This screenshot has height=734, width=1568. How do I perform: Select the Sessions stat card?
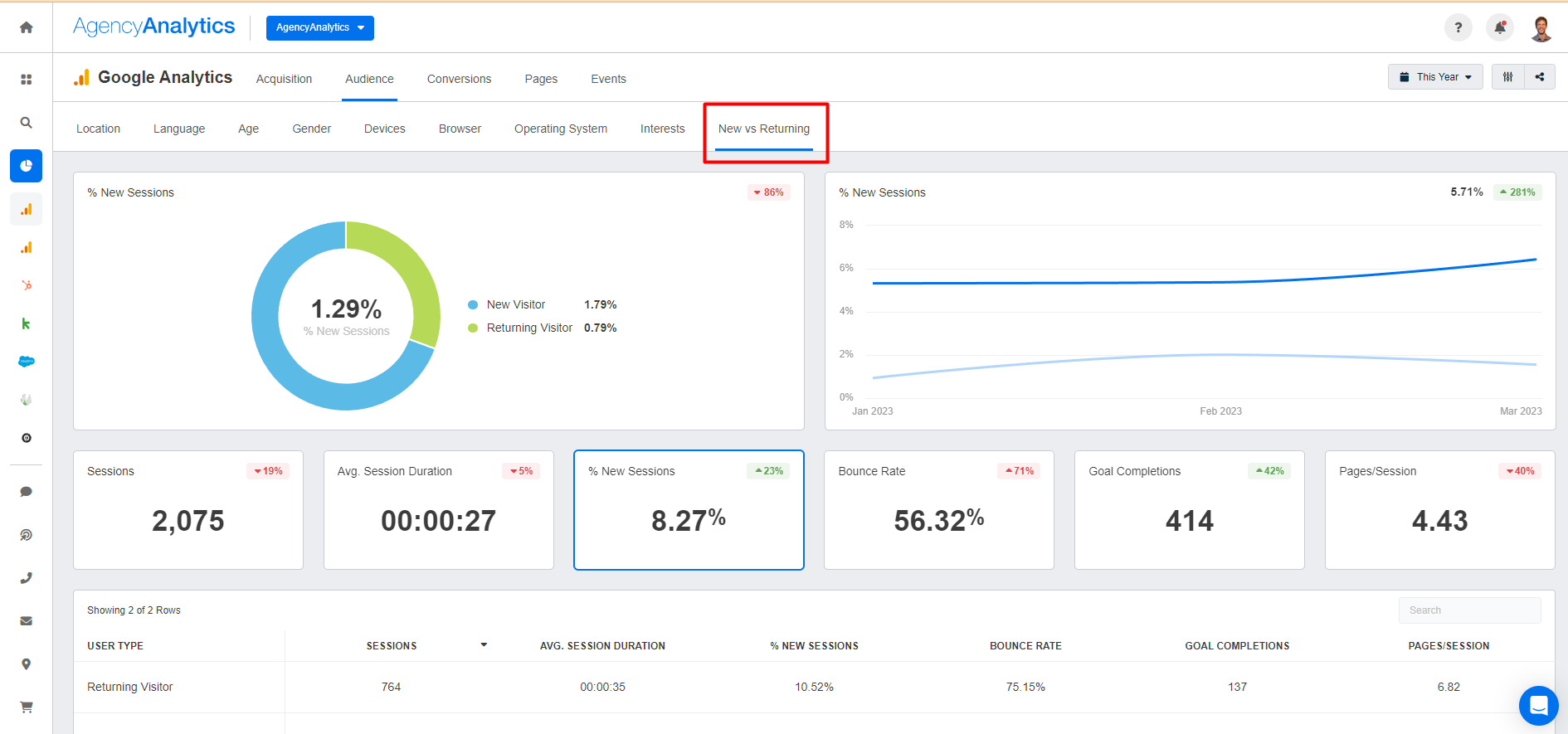(x=188, y=510)
